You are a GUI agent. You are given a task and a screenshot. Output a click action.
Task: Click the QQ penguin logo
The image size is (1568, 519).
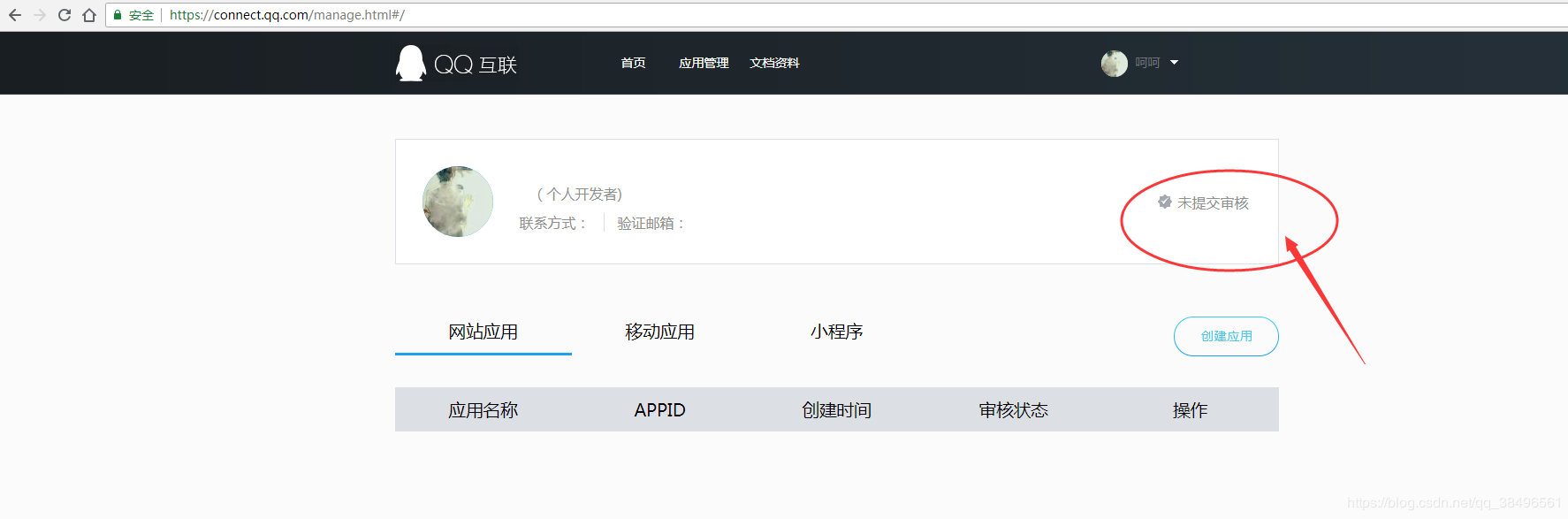point(410,64)
